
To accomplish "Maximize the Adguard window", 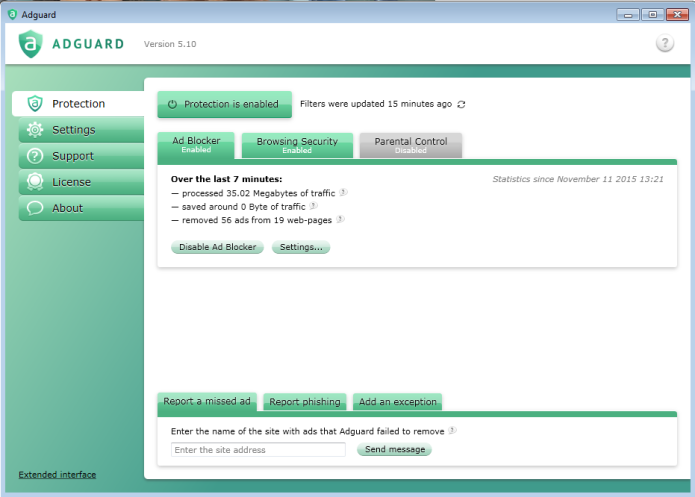I will pos(652,15).
